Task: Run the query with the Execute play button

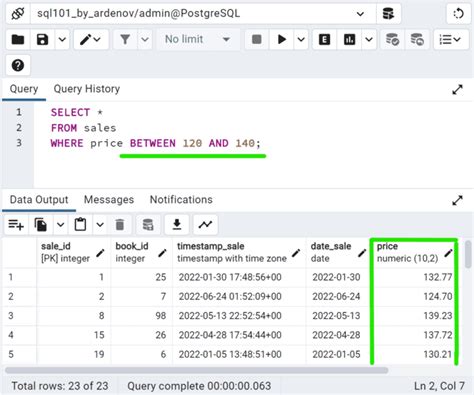Action: pyautogui.click(x=282, y=40)
